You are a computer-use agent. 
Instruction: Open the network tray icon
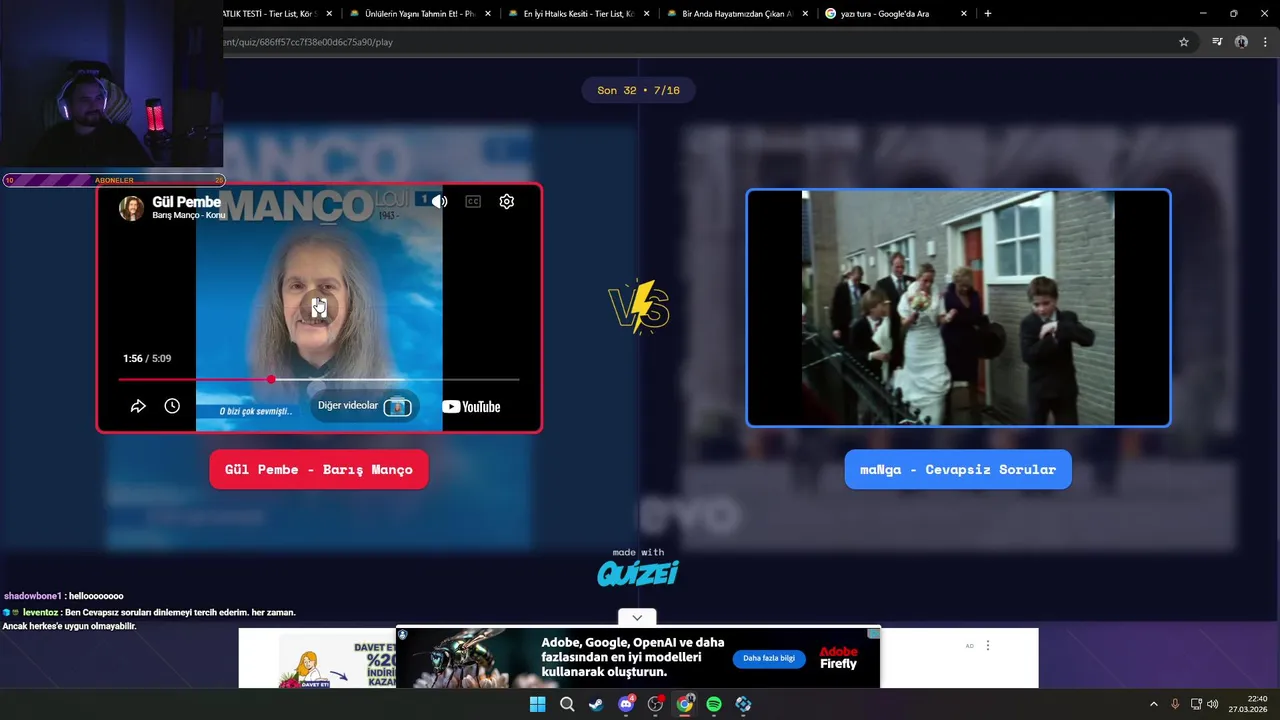tap(1196, 704)
